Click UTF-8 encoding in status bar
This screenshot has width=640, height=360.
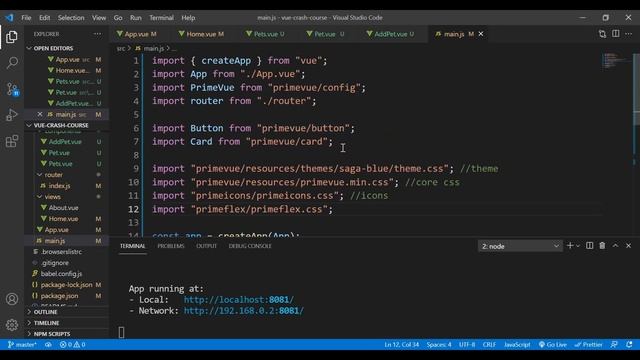tap(467, 344)
